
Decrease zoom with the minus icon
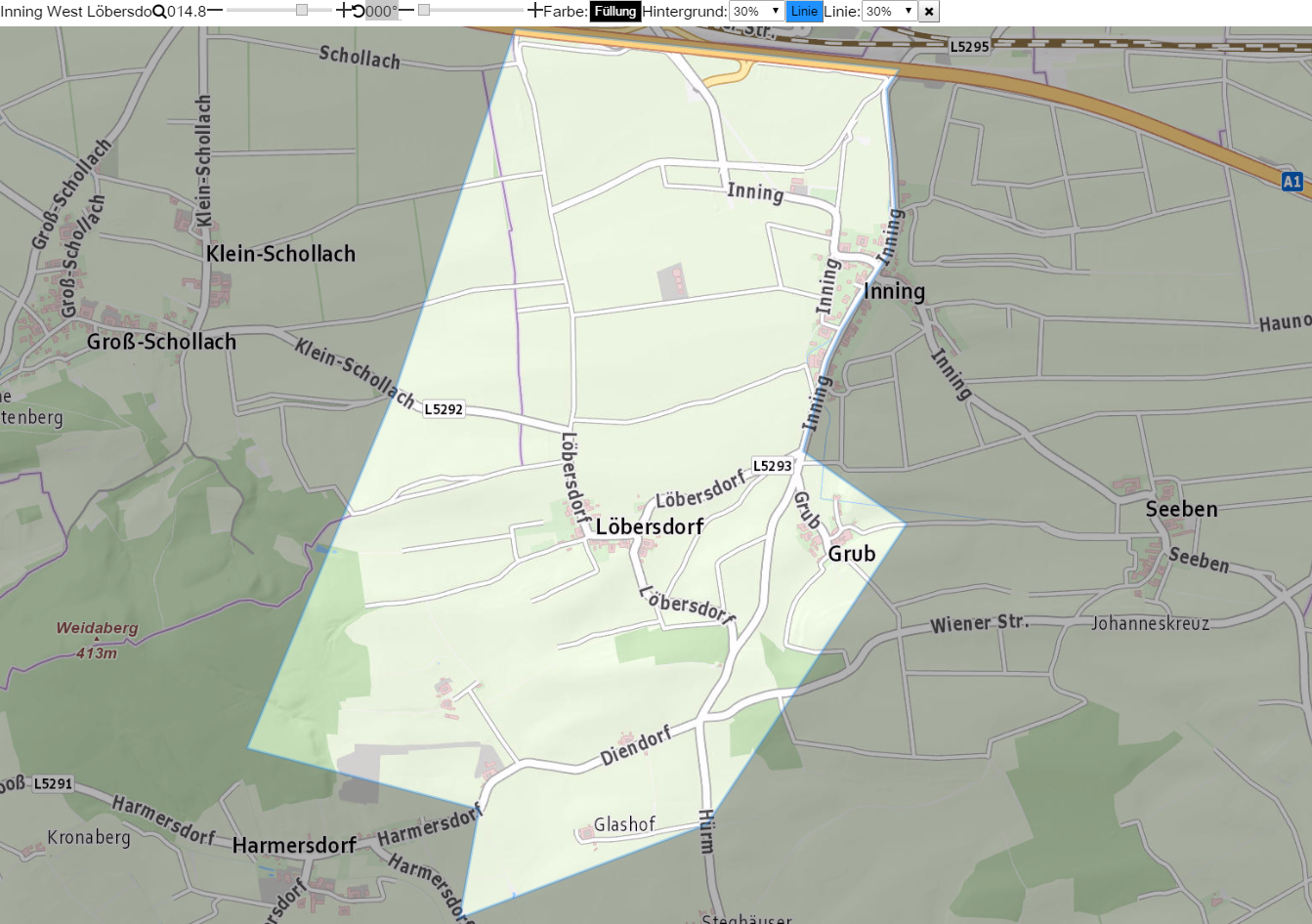(x=215, y=11)
